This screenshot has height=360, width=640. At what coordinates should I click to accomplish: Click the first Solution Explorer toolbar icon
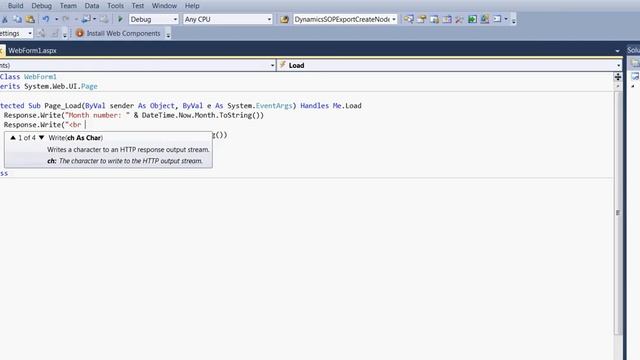pos(635,64)
